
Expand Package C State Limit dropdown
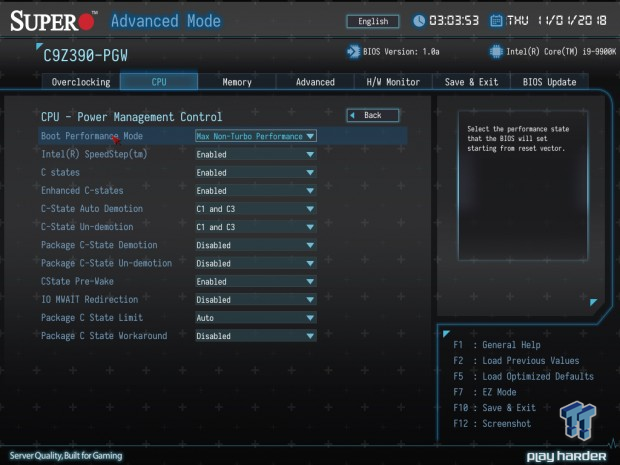[x=256, y=318]
